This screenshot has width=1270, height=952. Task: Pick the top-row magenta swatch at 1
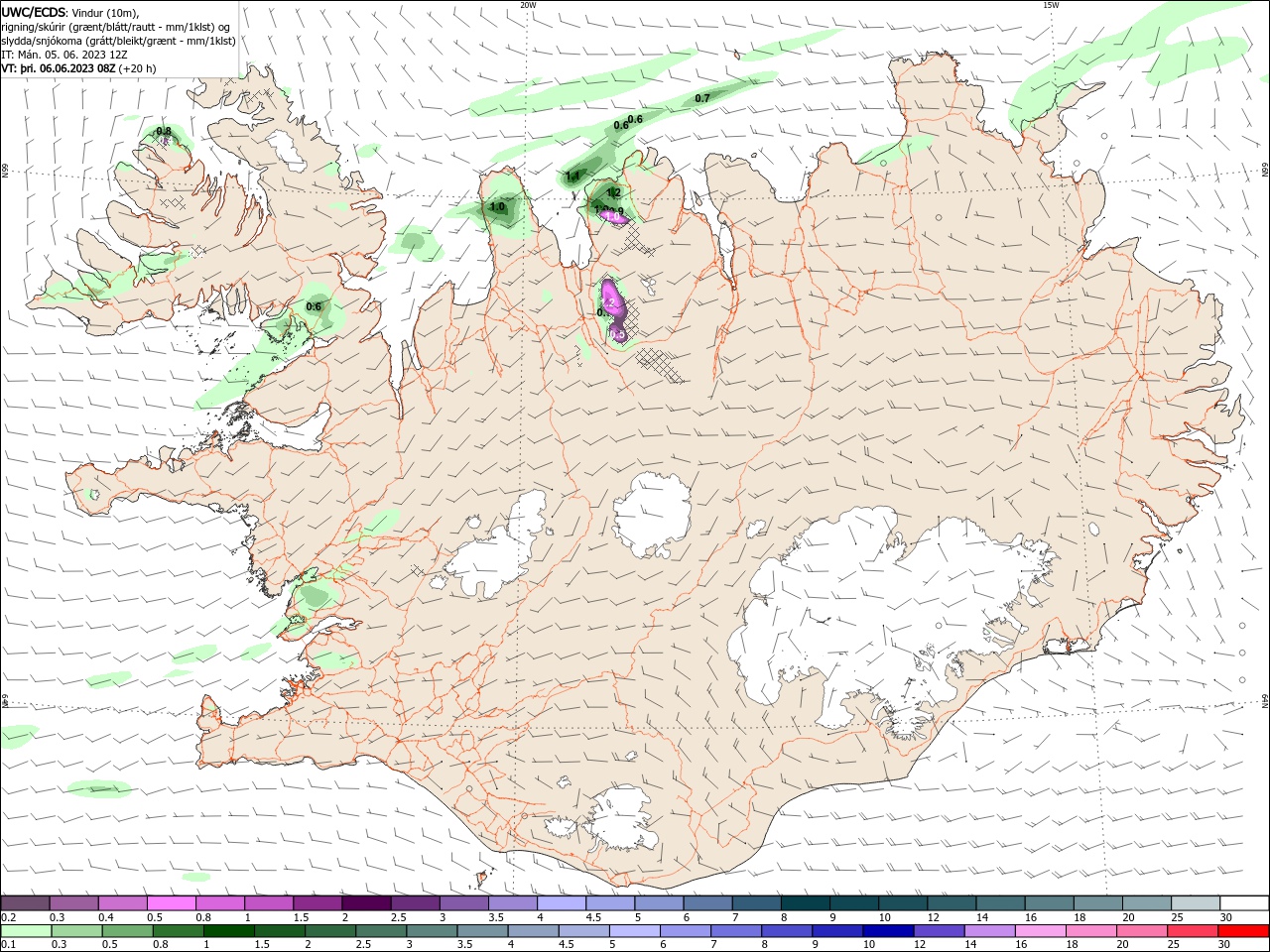pyautogui.click(x=269, y=903)
